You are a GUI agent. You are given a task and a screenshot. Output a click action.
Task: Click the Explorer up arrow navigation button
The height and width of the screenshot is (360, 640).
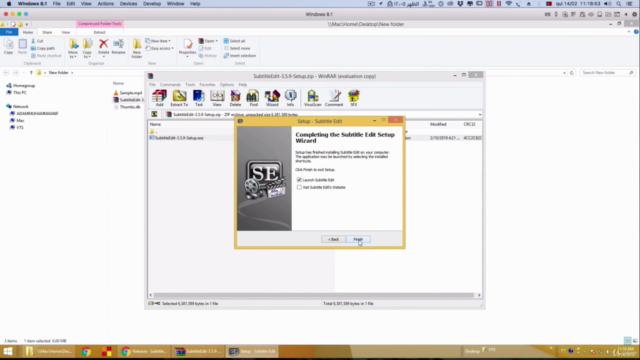(31, 73)
